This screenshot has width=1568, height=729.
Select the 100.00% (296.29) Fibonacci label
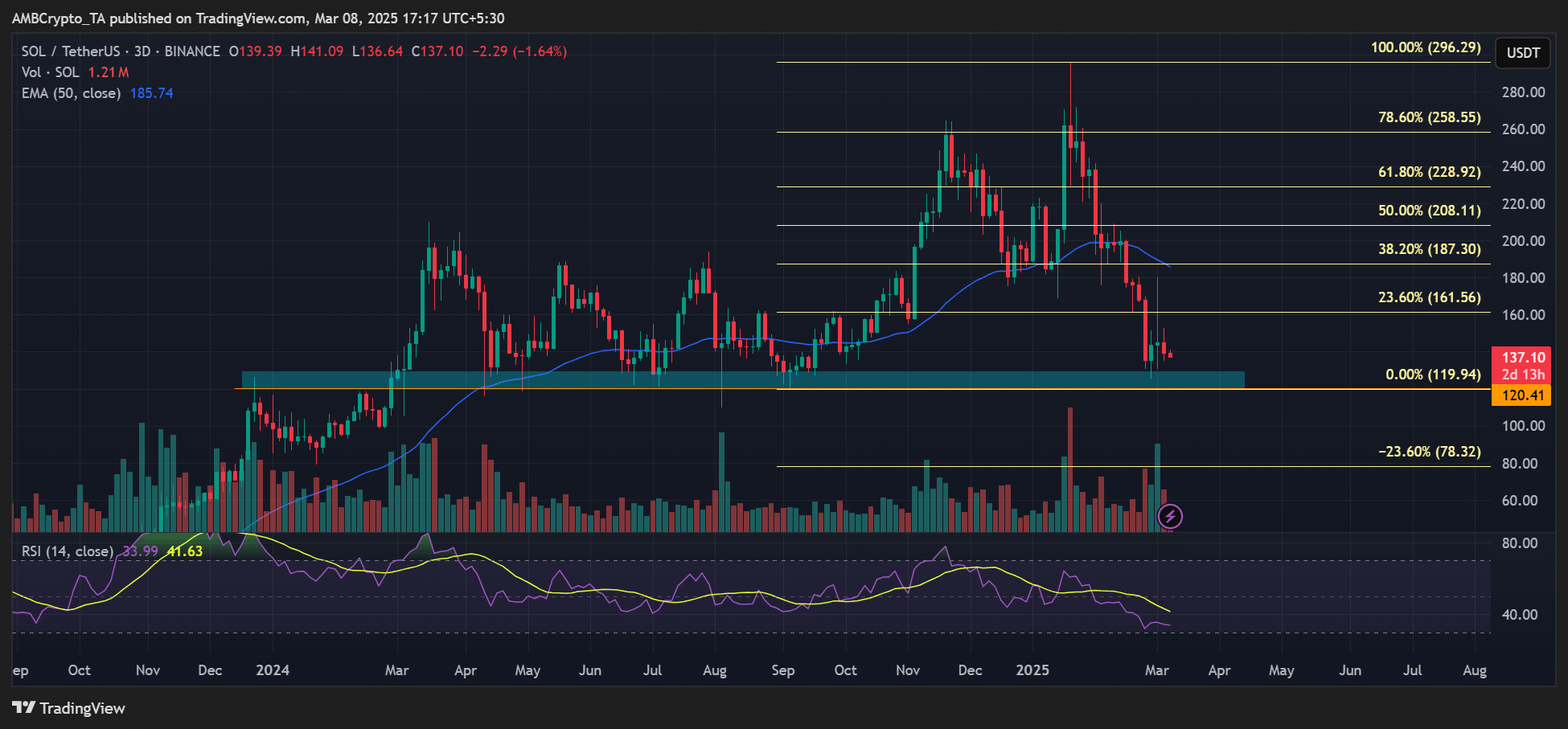[1426, 47]
